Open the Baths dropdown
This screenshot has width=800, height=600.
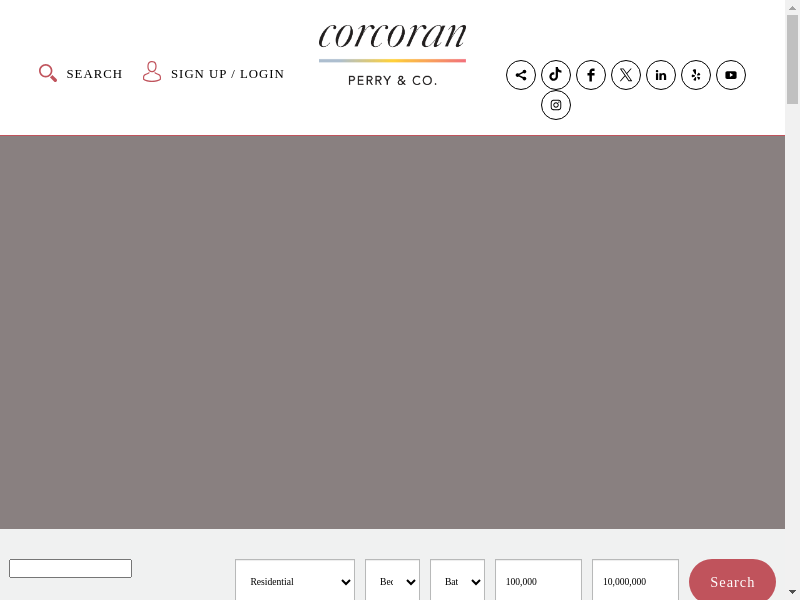(457, 581)
